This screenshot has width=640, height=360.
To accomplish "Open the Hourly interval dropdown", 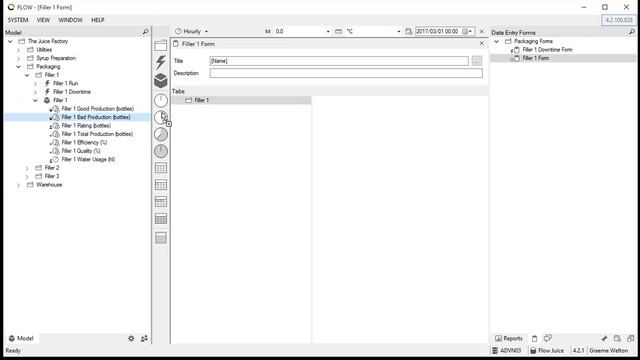I will 206,31.
